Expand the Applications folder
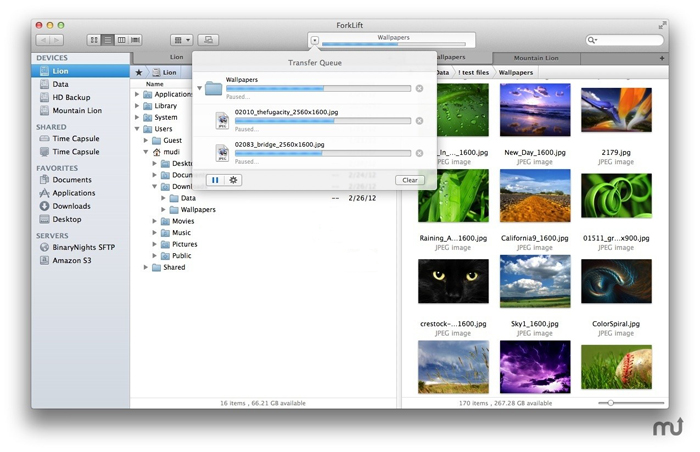 click(137, 94)
